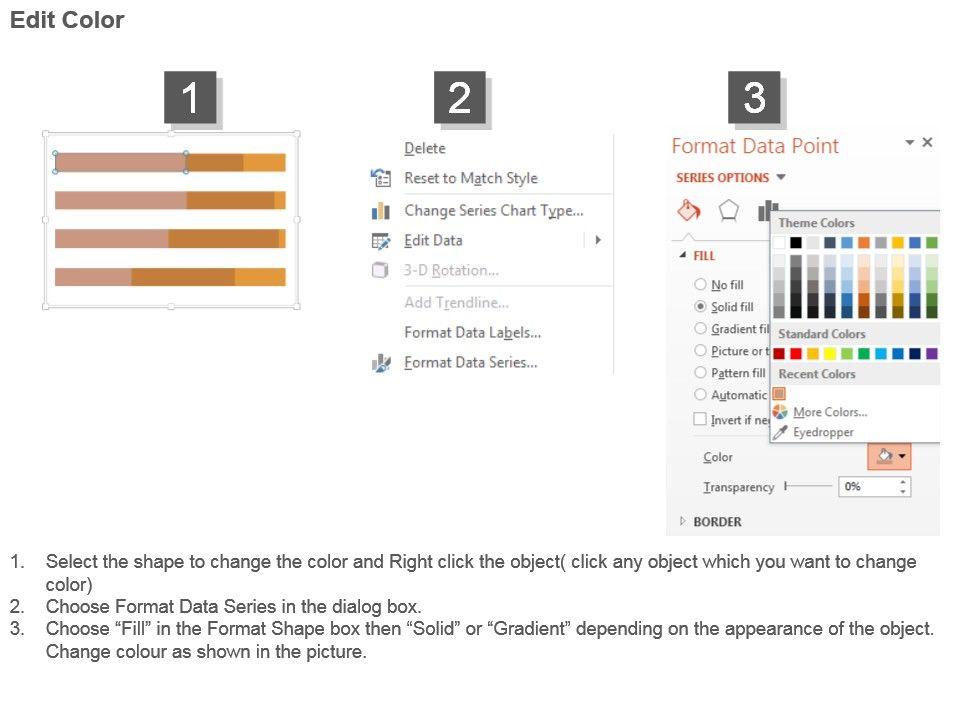Click the Format Data Series icon
Screen dimensions: 960x720
pyautogui.click(x=381, y=363)
